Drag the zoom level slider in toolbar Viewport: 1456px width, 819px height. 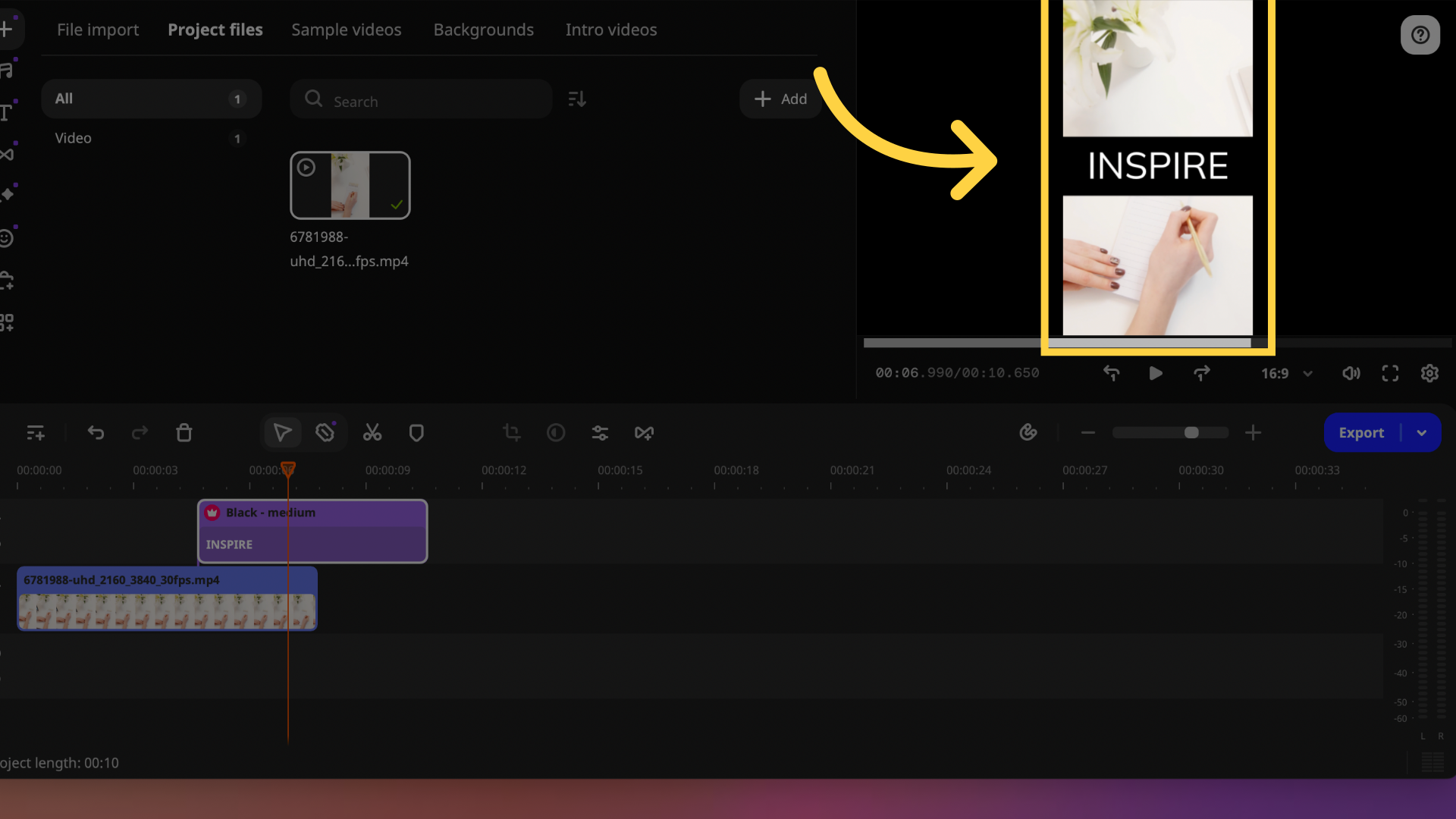[x=1191, y=432]
